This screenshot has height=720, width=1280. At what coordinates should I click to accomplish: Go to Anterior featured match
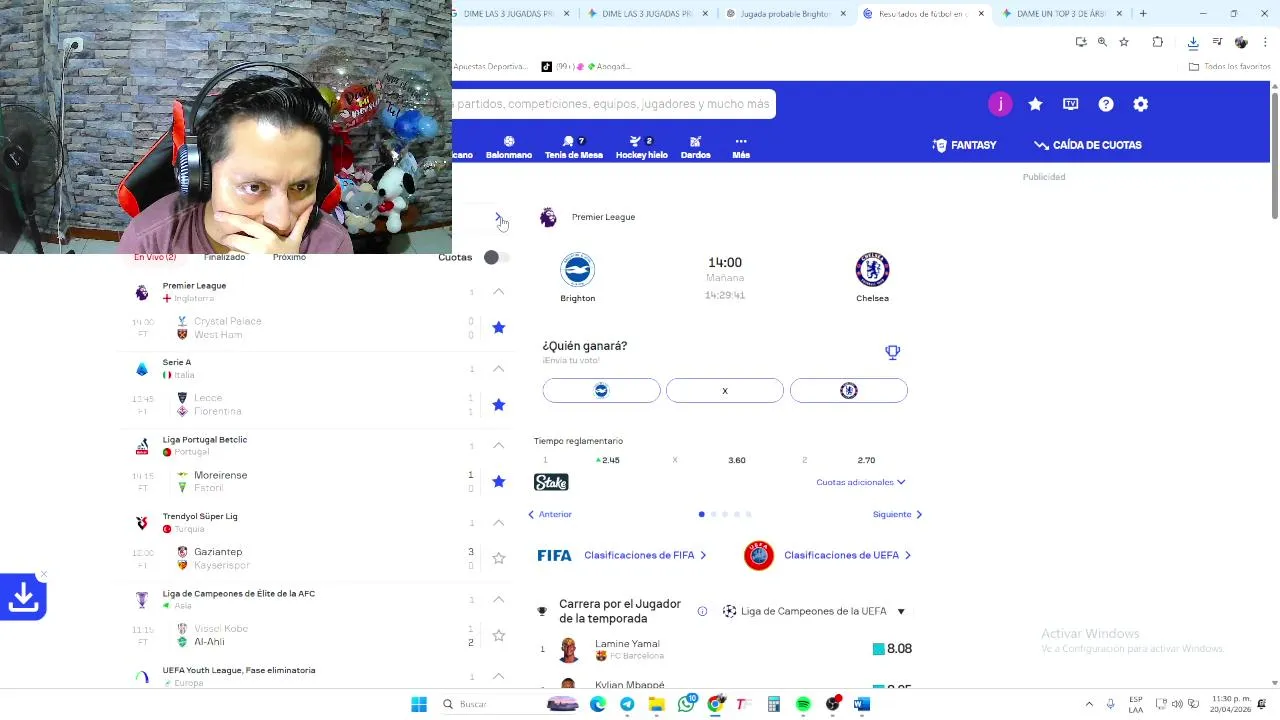click(x=550, y=514)
